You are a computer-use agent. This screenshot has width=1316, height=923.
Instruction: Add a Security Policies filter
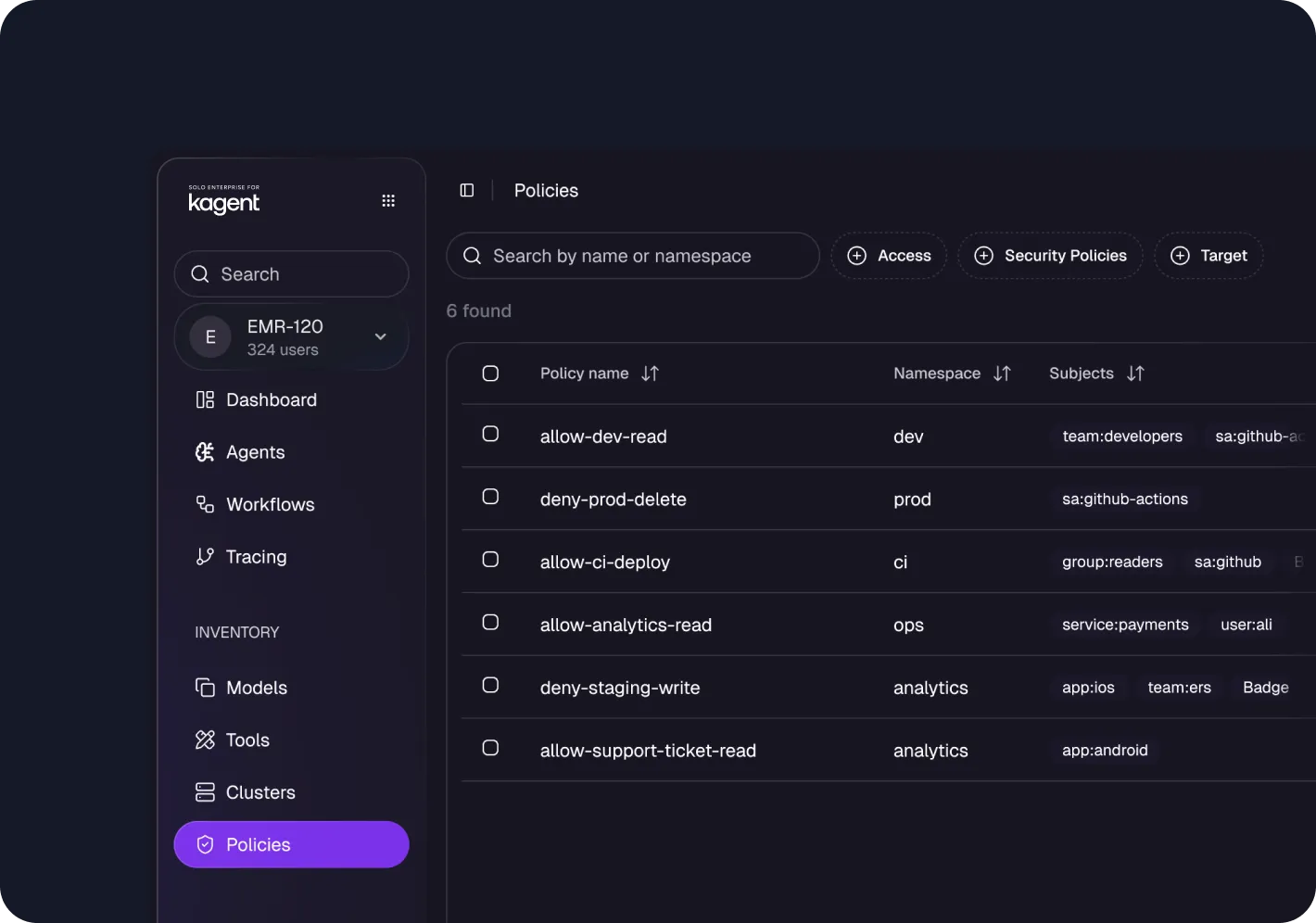point(1050,256)
